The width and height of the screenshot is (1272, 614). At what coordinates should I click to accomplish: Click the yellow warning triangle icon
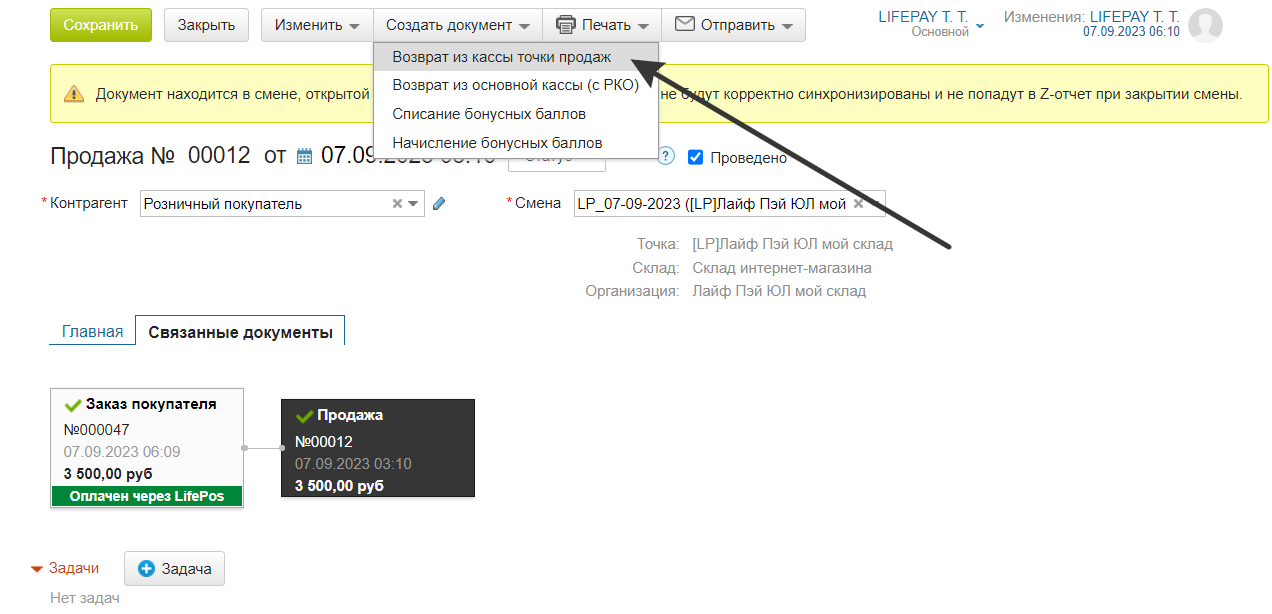[x=74, y=94]
